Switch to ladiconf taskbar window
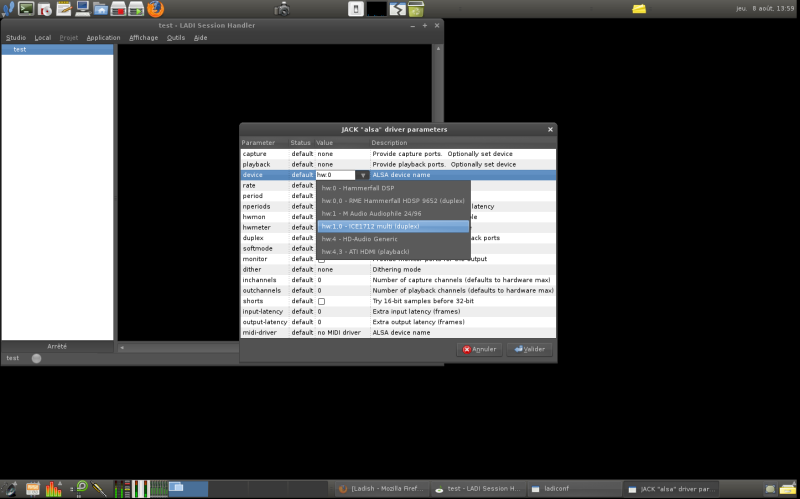 (x=574, y=489)
